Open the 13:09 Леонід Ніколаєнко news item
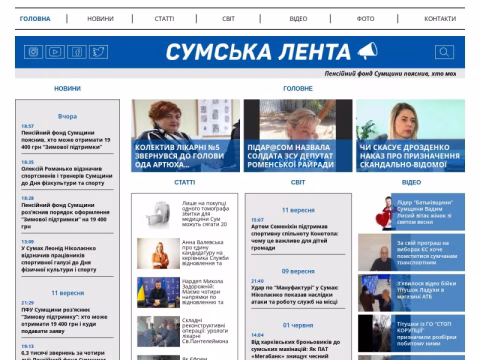480x360 pixels. 59,259
